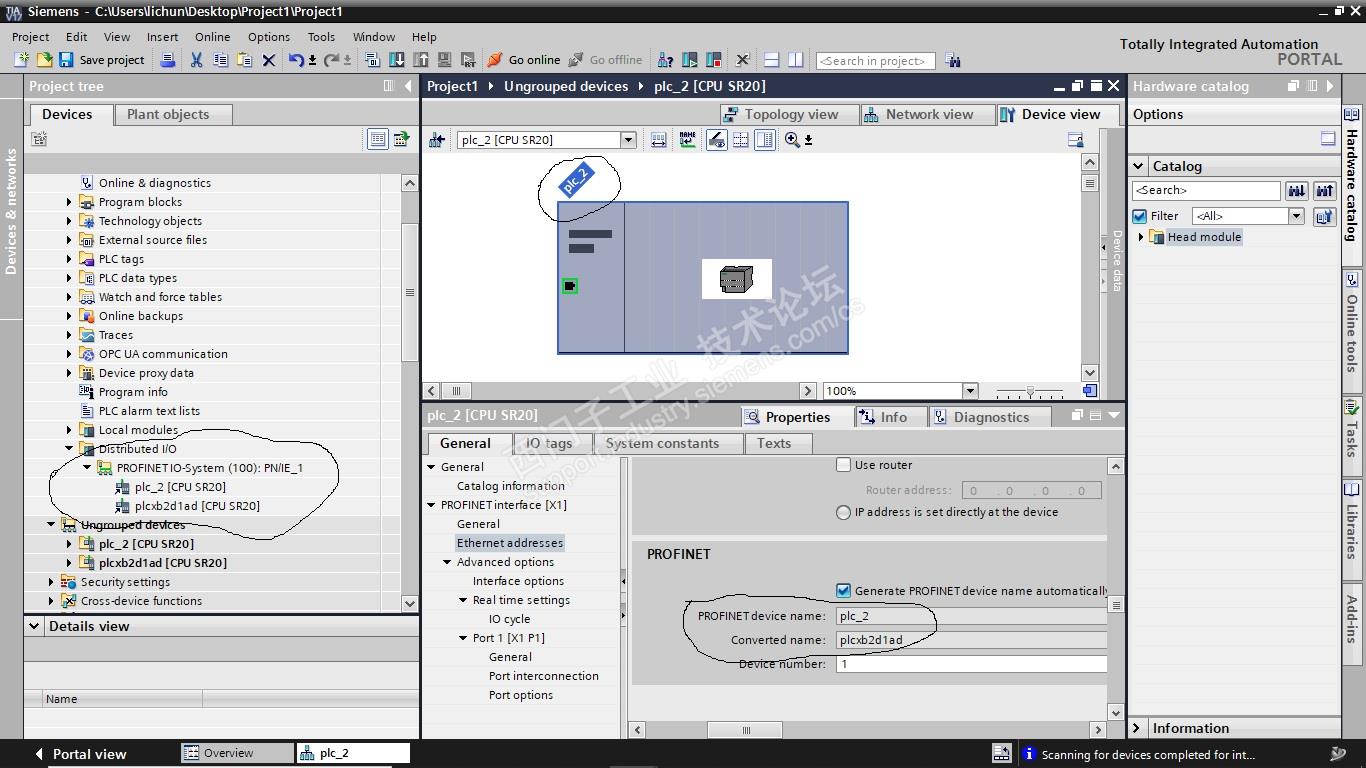Click the Search in project field
The height and width of the screenshot is (768, 1366).
(x=875, y=61)
